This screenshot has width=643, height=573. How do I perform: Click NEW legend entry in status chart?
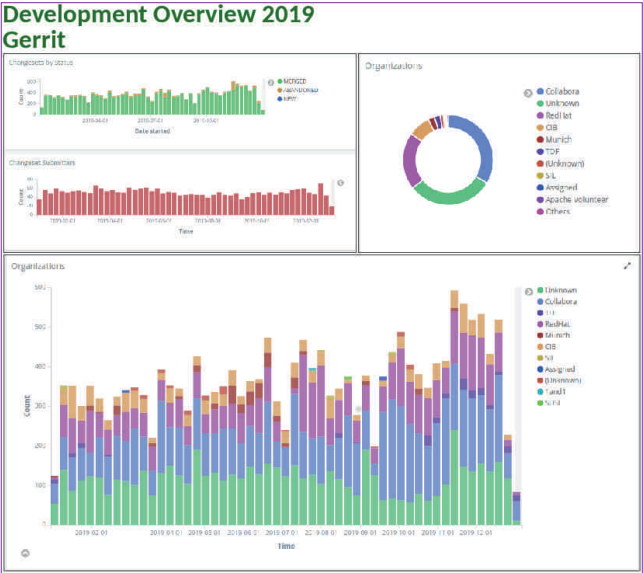[292, 98]
